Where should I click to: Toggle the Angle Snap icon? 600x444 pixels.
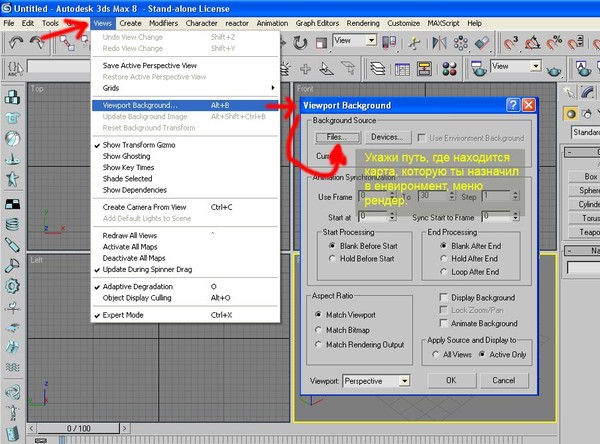532,42
